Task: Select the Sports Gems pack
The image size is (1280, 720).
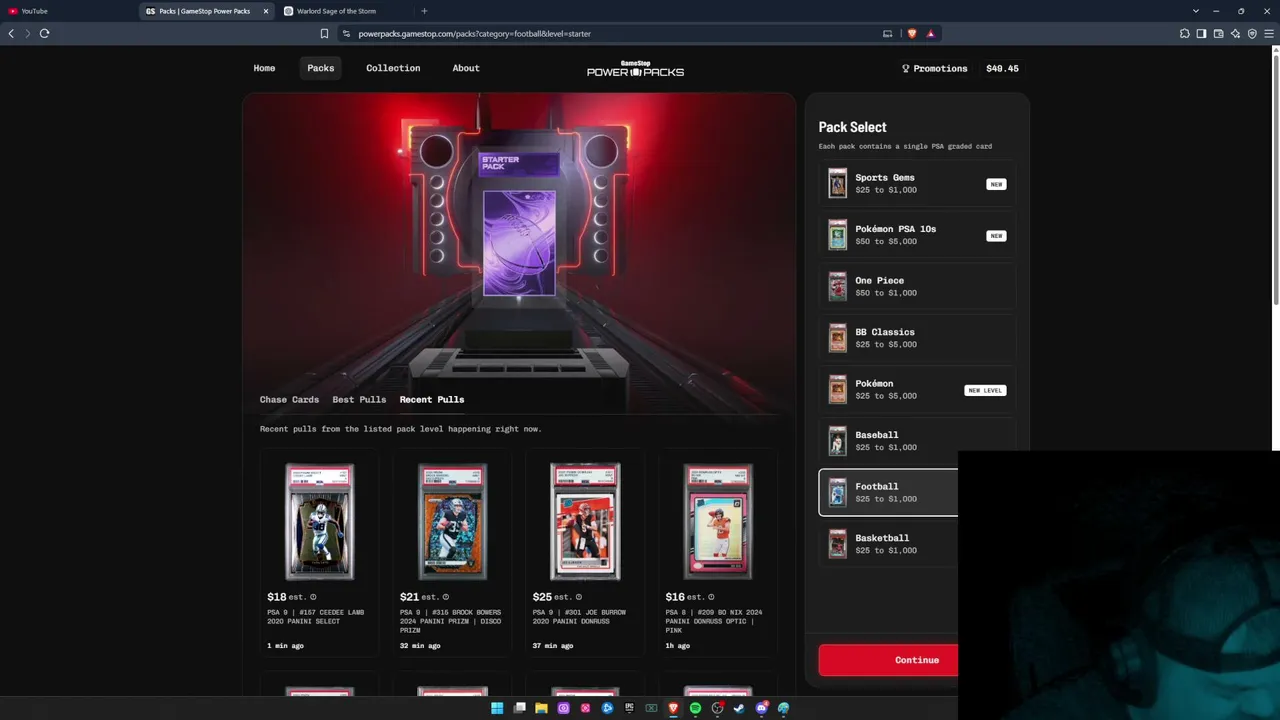Action: coord(917,183)
